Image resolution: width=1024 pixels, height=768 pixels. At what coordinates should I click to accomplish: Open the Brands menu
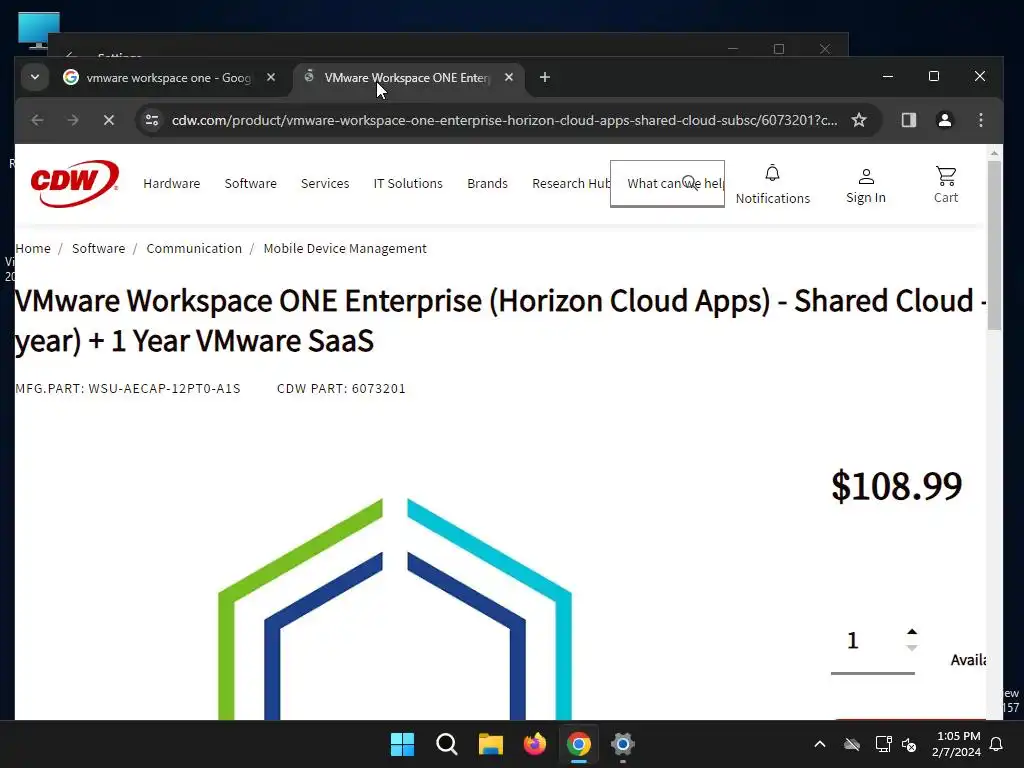pyautogui.click(x=487, y=184)
